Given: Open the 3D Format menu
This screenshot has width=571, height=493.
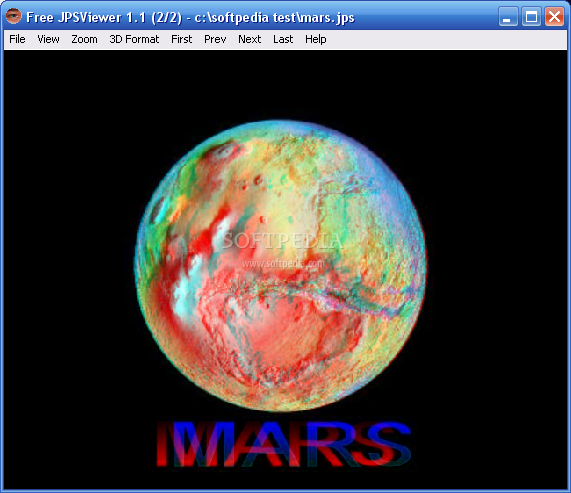Looking at the screenshot, I should (x=134, y=39).
